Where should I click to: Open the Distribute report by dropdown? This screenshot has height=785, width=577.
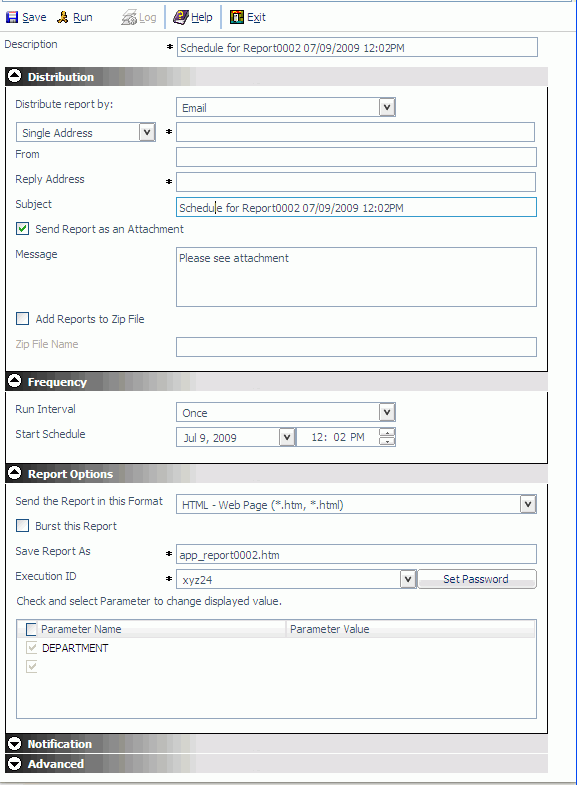pos(387,107)
